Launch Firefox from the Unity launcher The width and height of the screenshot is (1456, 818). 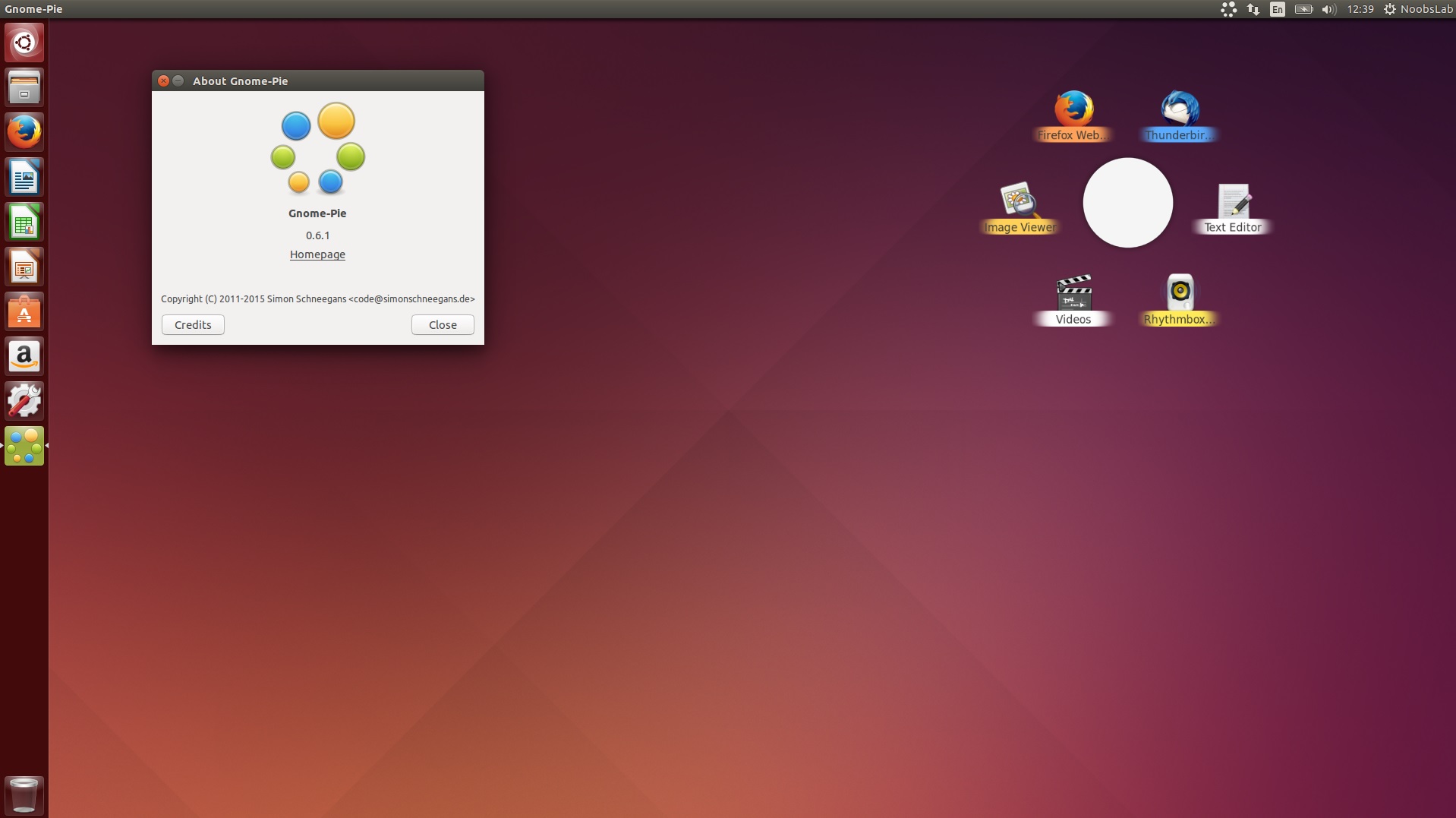click(x=24, y=132)
